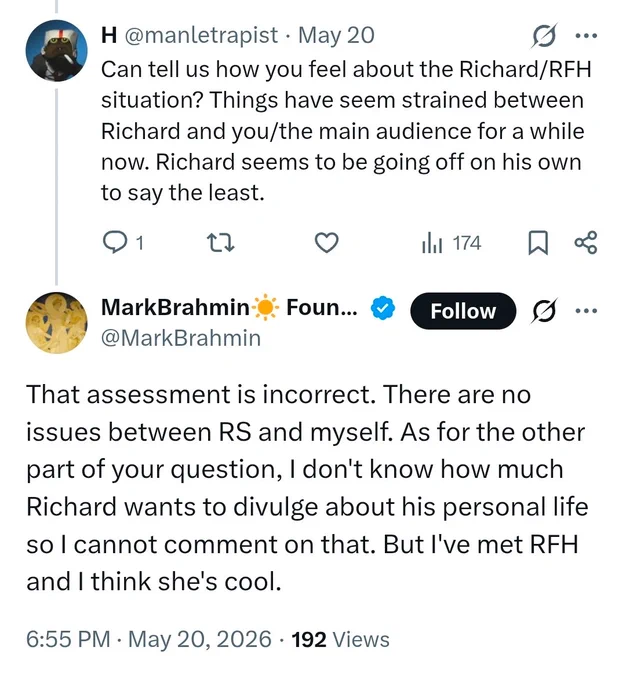The height and width of the screenshot is (680, 626).
Task: Click the 192 Views counter
Action: coord(341,639)
